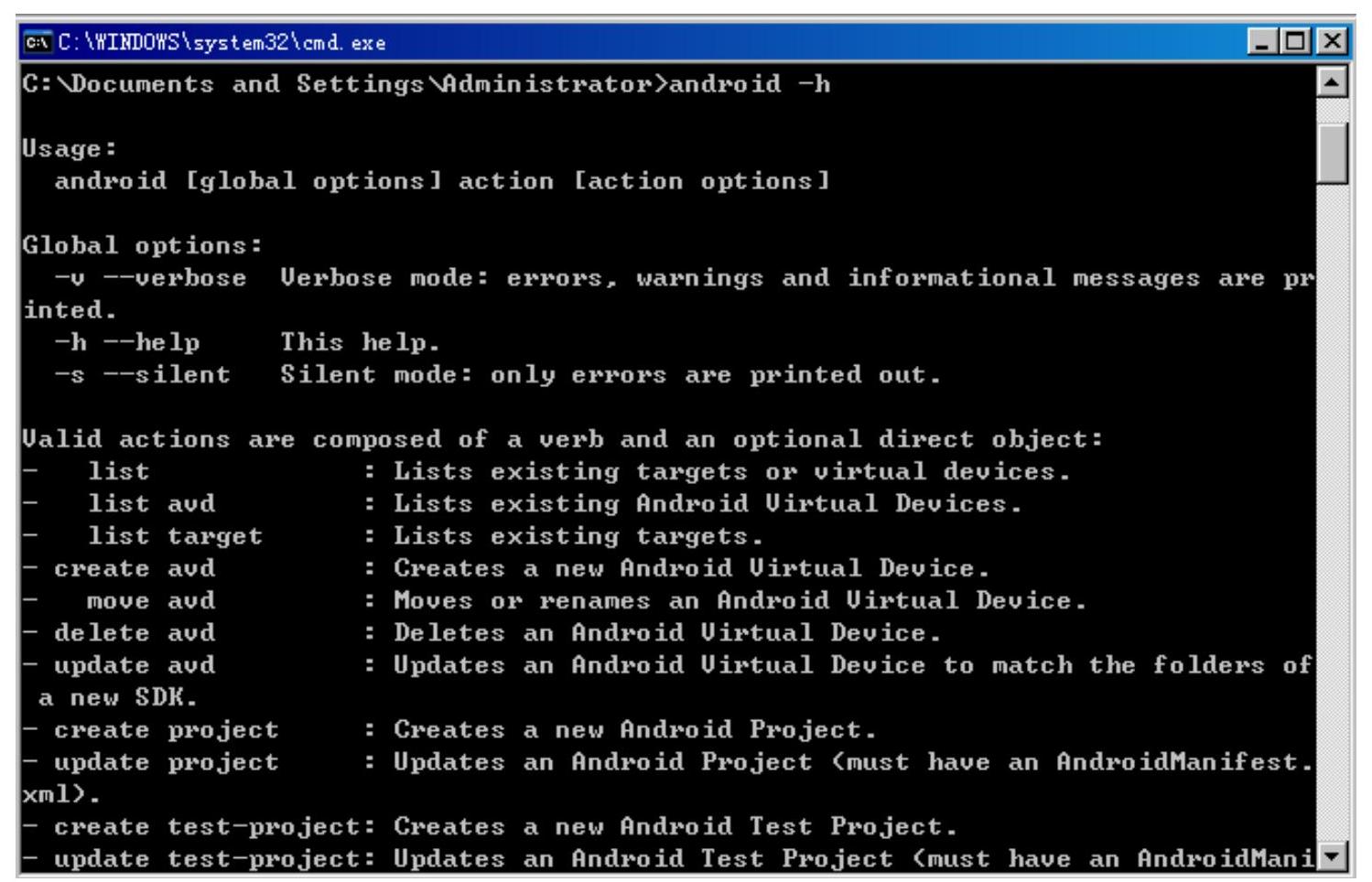Minimize the cmd.exe window
The height and width of the screenshot is (882, 1372).
[1264, 41]
